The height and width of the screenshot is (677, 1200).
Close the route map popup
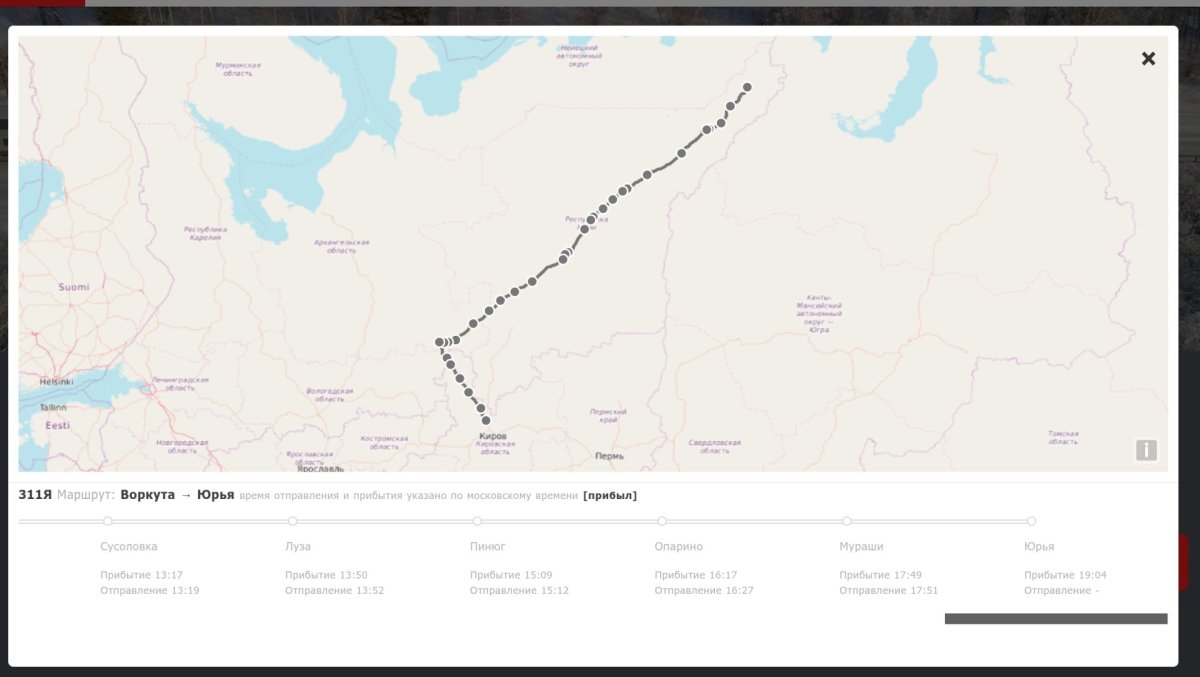click(1148, 59)
